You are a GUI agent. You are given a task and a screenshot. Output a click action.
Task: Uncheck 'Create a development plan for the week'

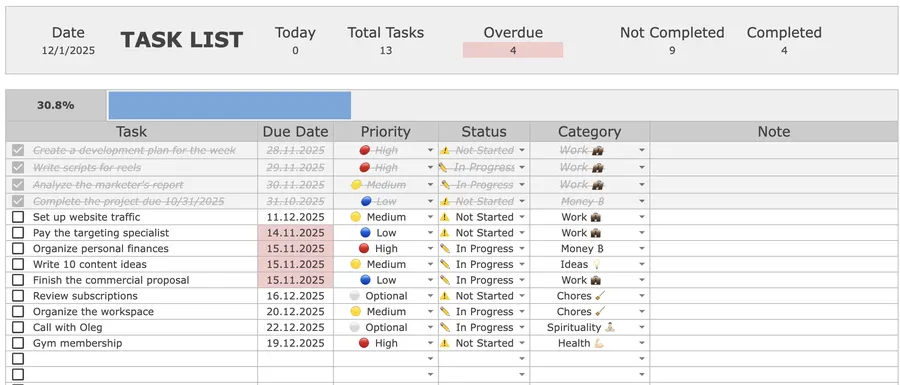click(x=18, y=150)
